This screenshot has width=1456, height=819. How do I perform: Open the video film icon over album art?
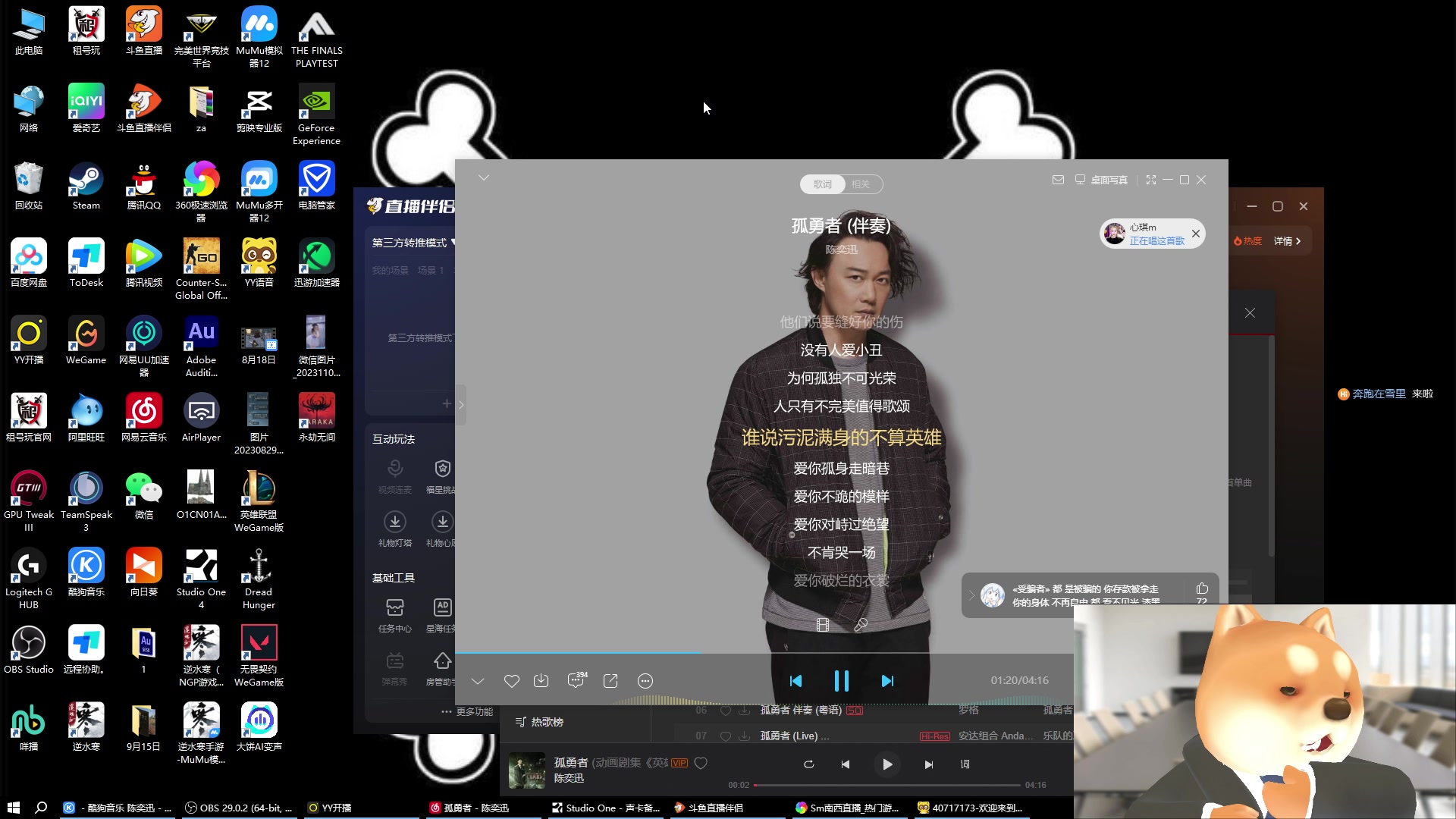(823, 625)
